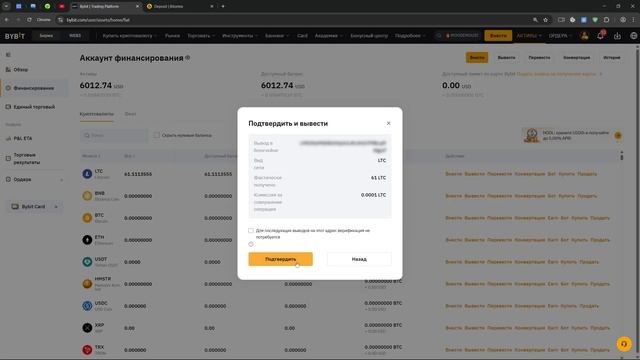
Task: Click the BTC coin icon
Action: pyautogui.click(x=87, y=218)
